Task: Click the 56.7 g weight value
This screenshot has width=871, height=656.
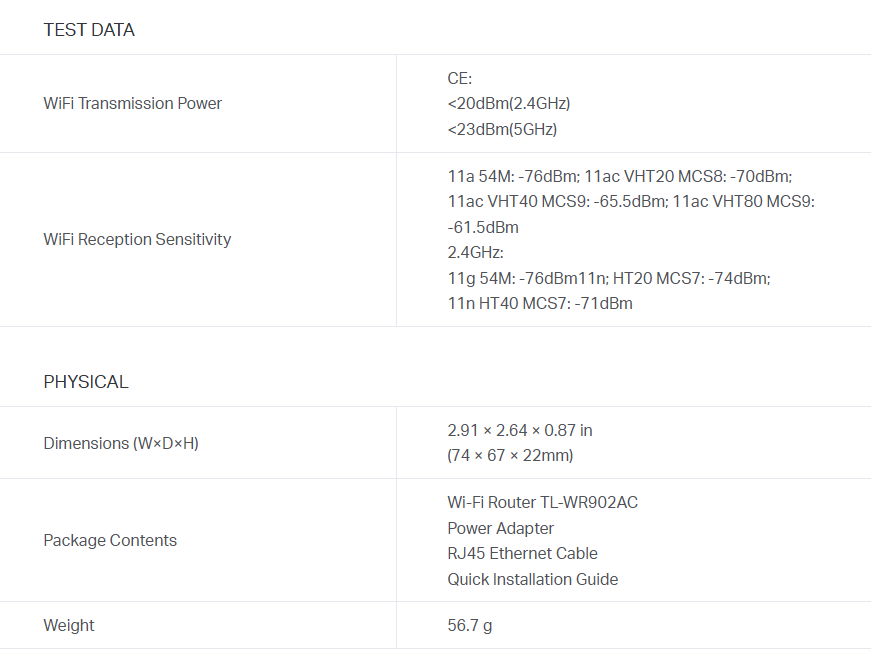Action: pos(470,626)
